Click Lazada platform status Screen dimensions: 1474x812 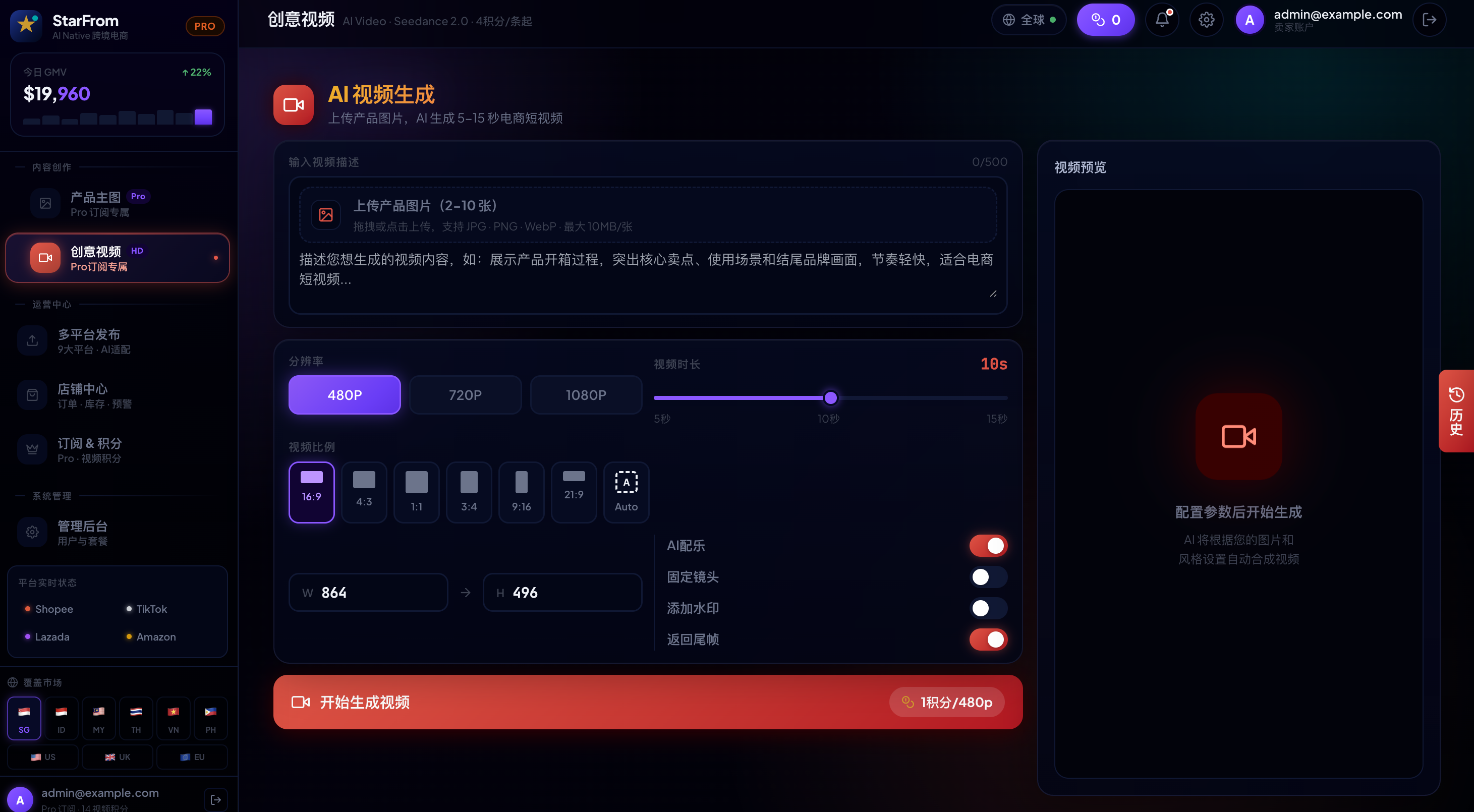click(47, 637)
